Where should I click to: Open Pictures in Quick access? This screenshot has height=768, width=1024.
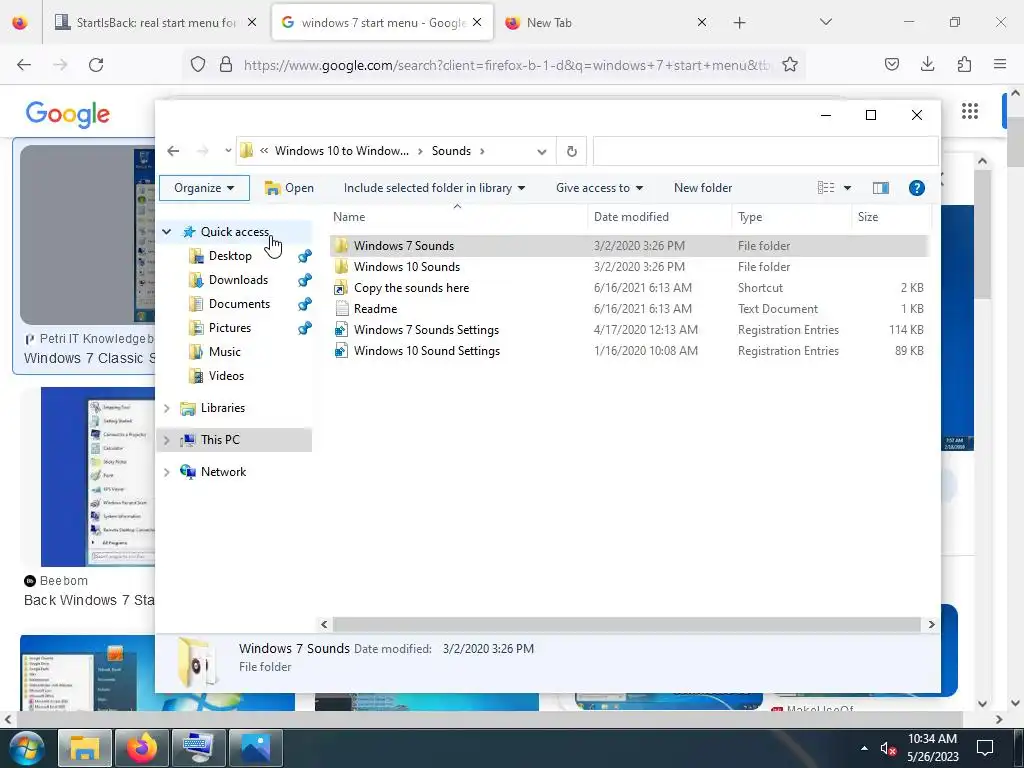click(x=229, y=328)
